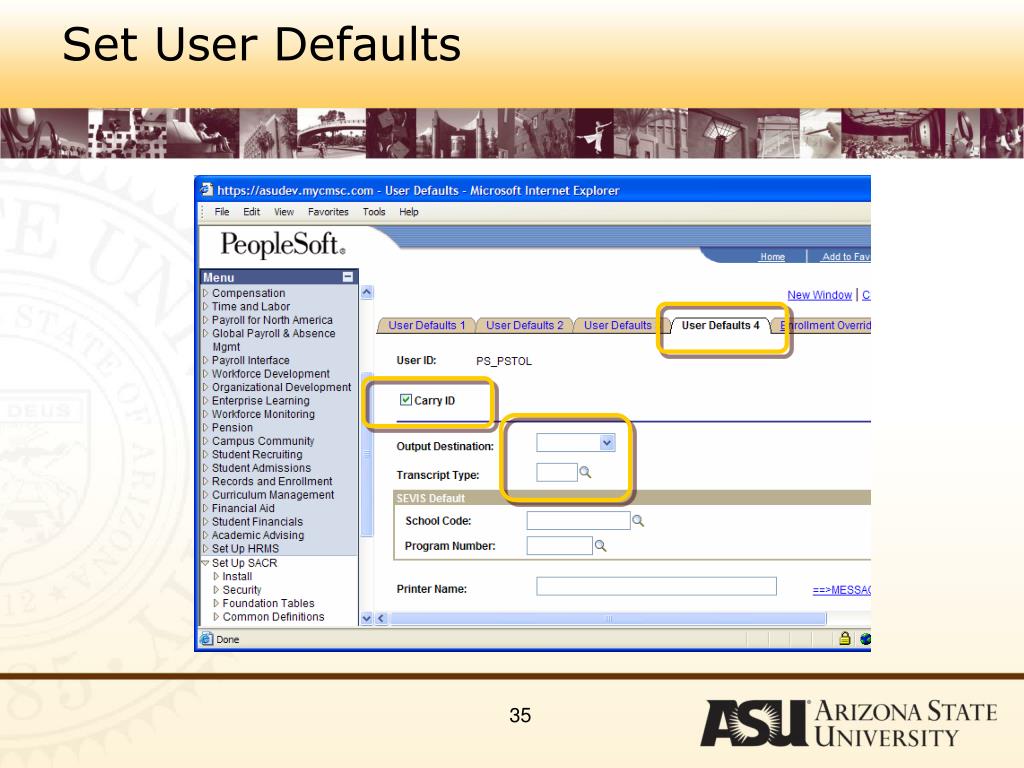Image resolution: width=1024 pixels, height=768 pixels.
Task: Open the View menu
Action: click(284, 212)
